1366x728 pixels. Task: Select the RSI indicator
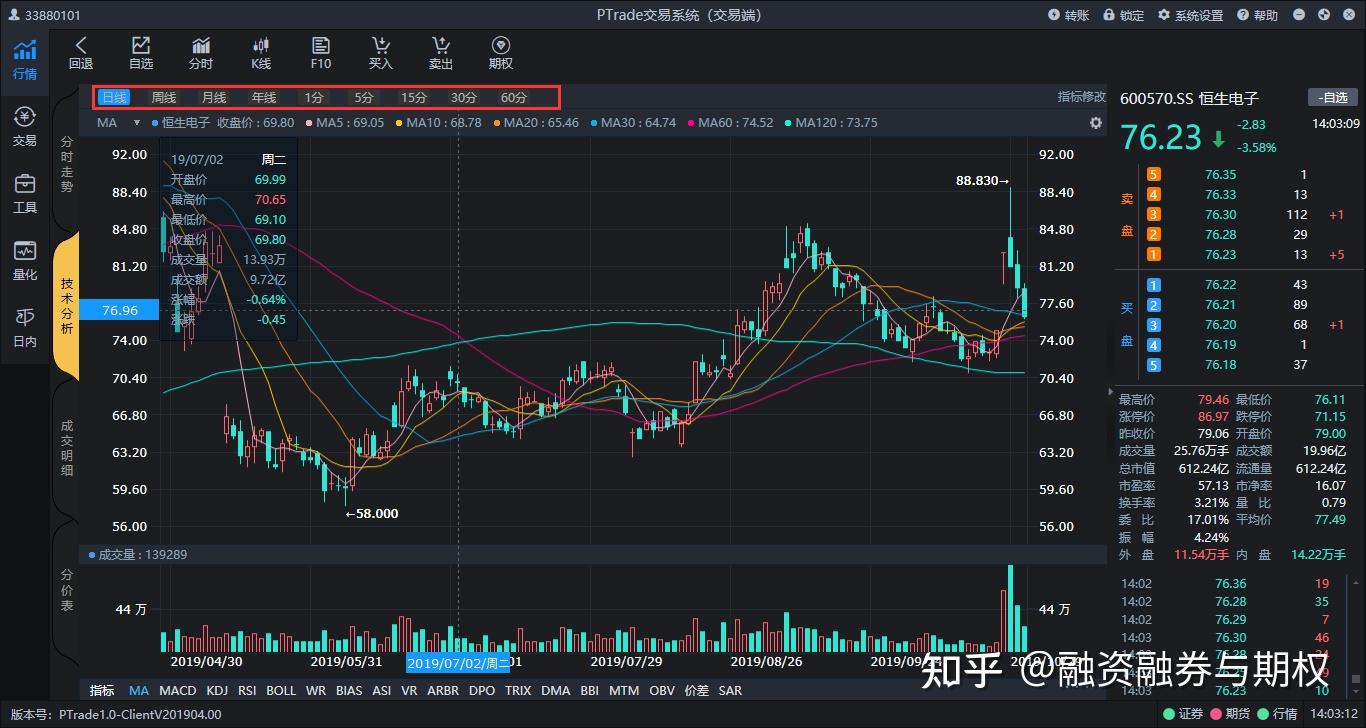coord(247,690)
